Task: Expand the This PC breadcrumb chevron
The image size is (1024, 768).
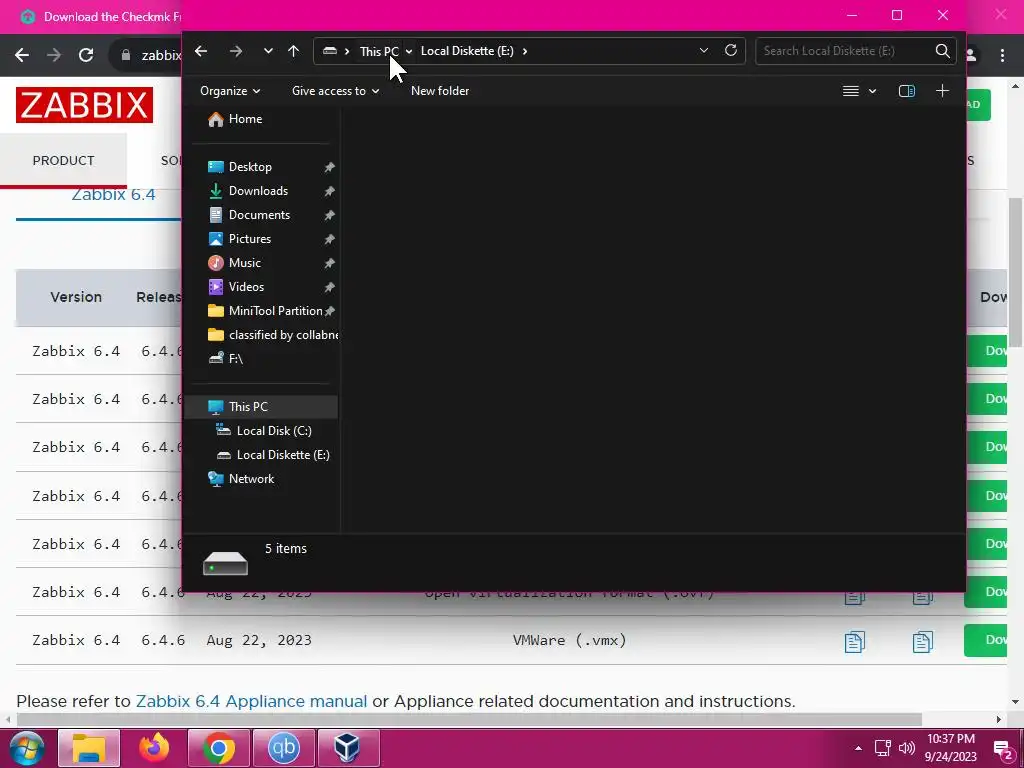Action: tap(409, 51)
